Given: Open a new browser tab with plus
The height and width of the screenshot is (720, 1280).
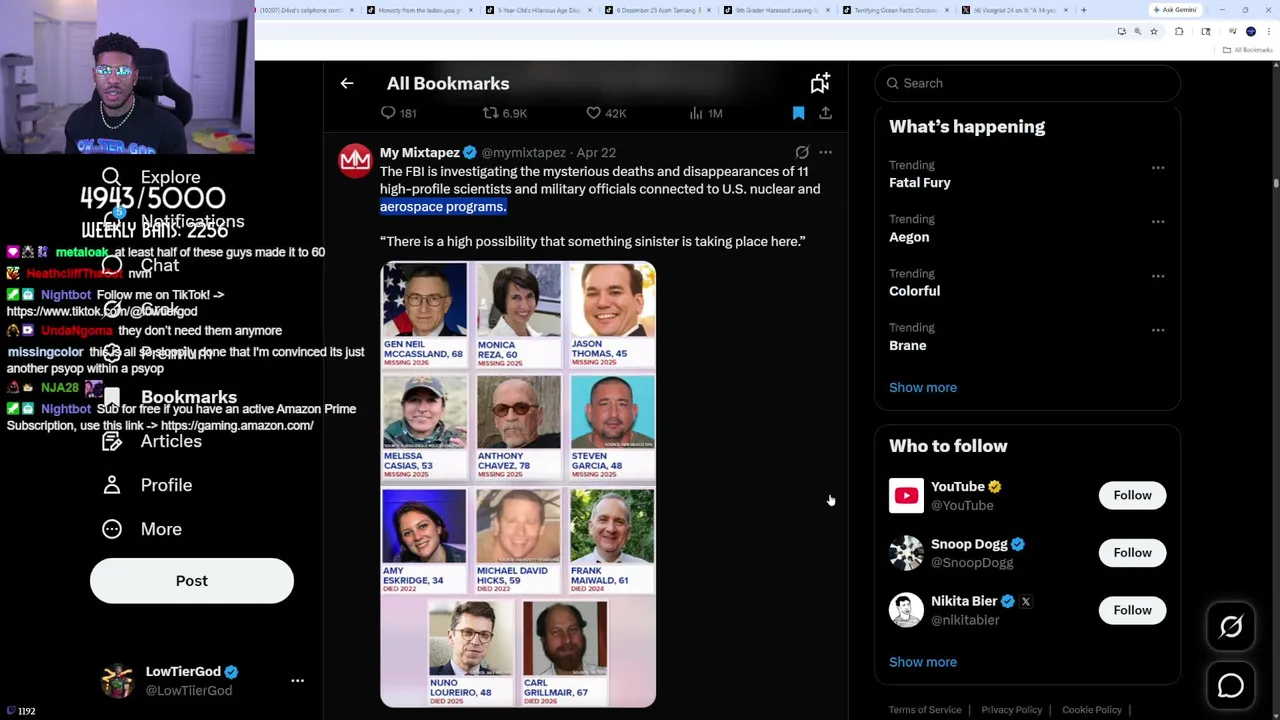Looking at the screenshot, I should pos(1084,10).
